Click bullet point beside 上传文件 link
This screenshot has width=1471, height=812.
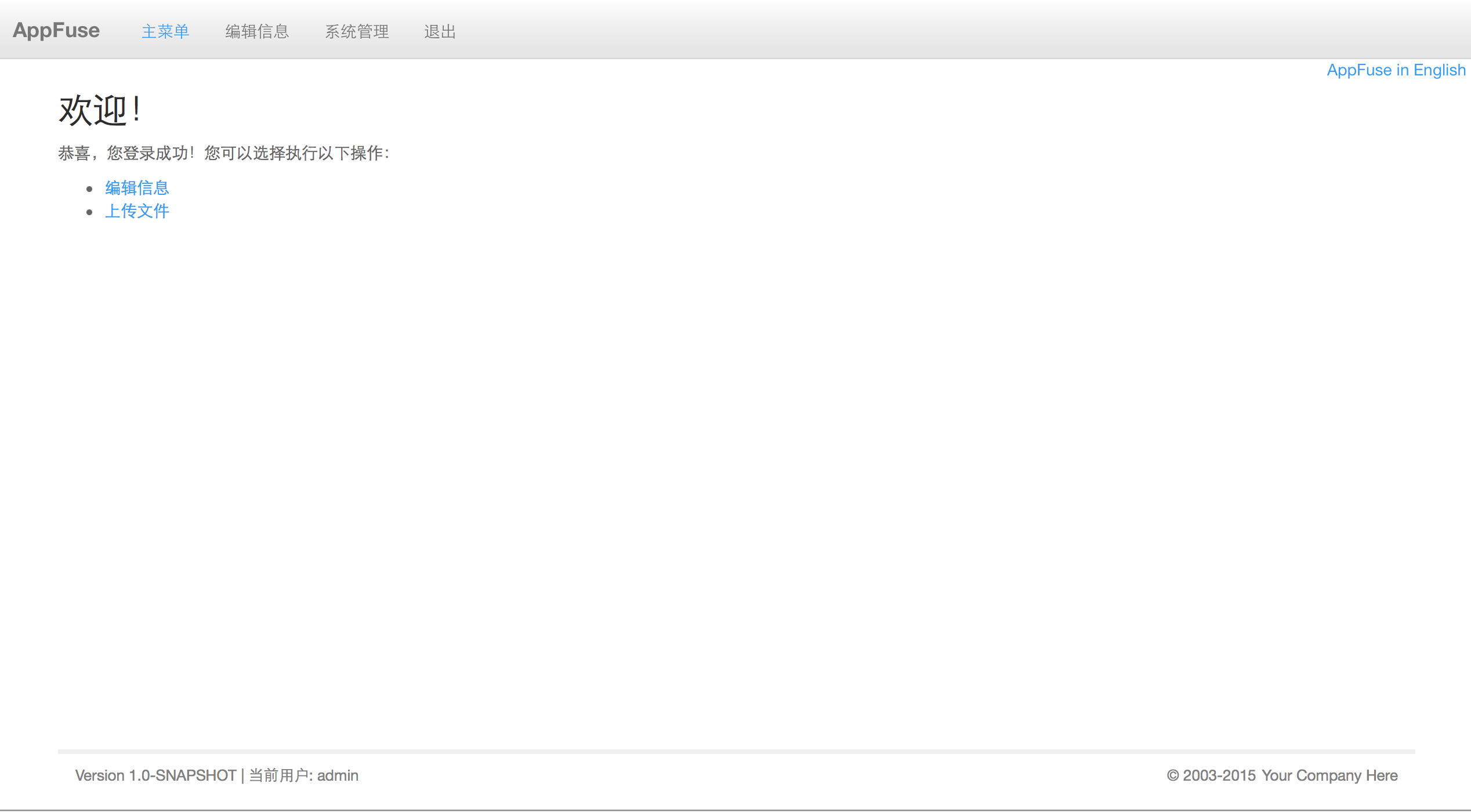[89, 212]
